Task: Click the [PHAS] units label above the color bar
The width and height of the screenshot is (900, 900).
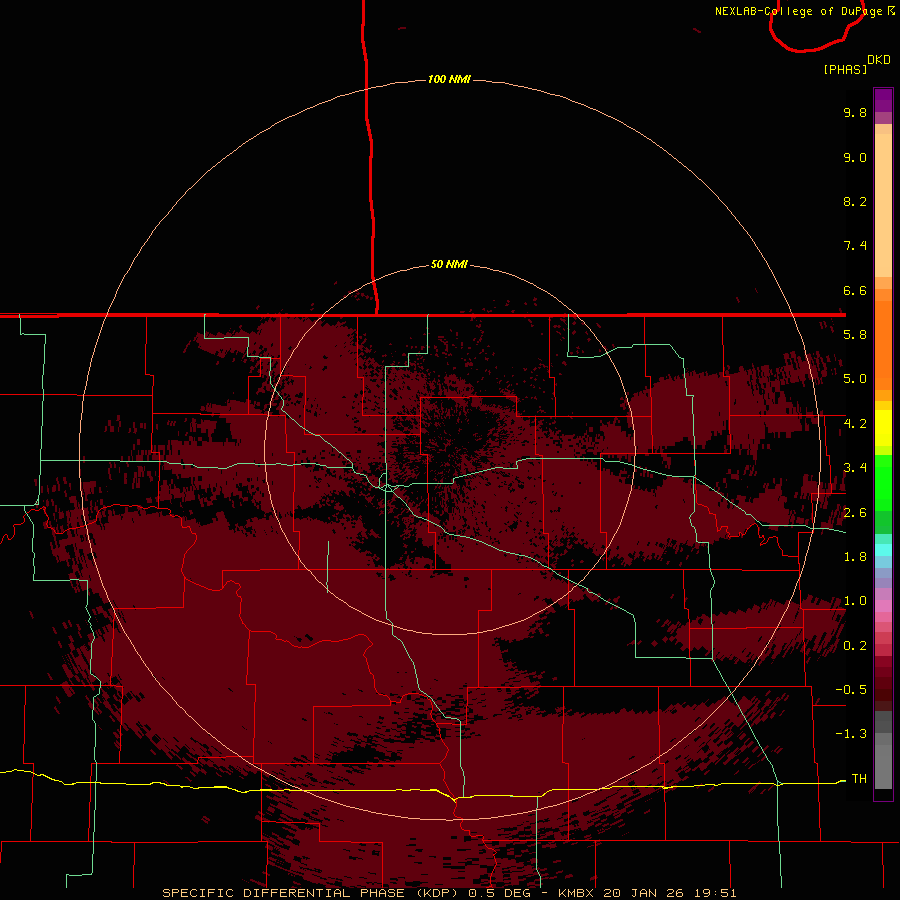Action: click(x=845, y=69)
